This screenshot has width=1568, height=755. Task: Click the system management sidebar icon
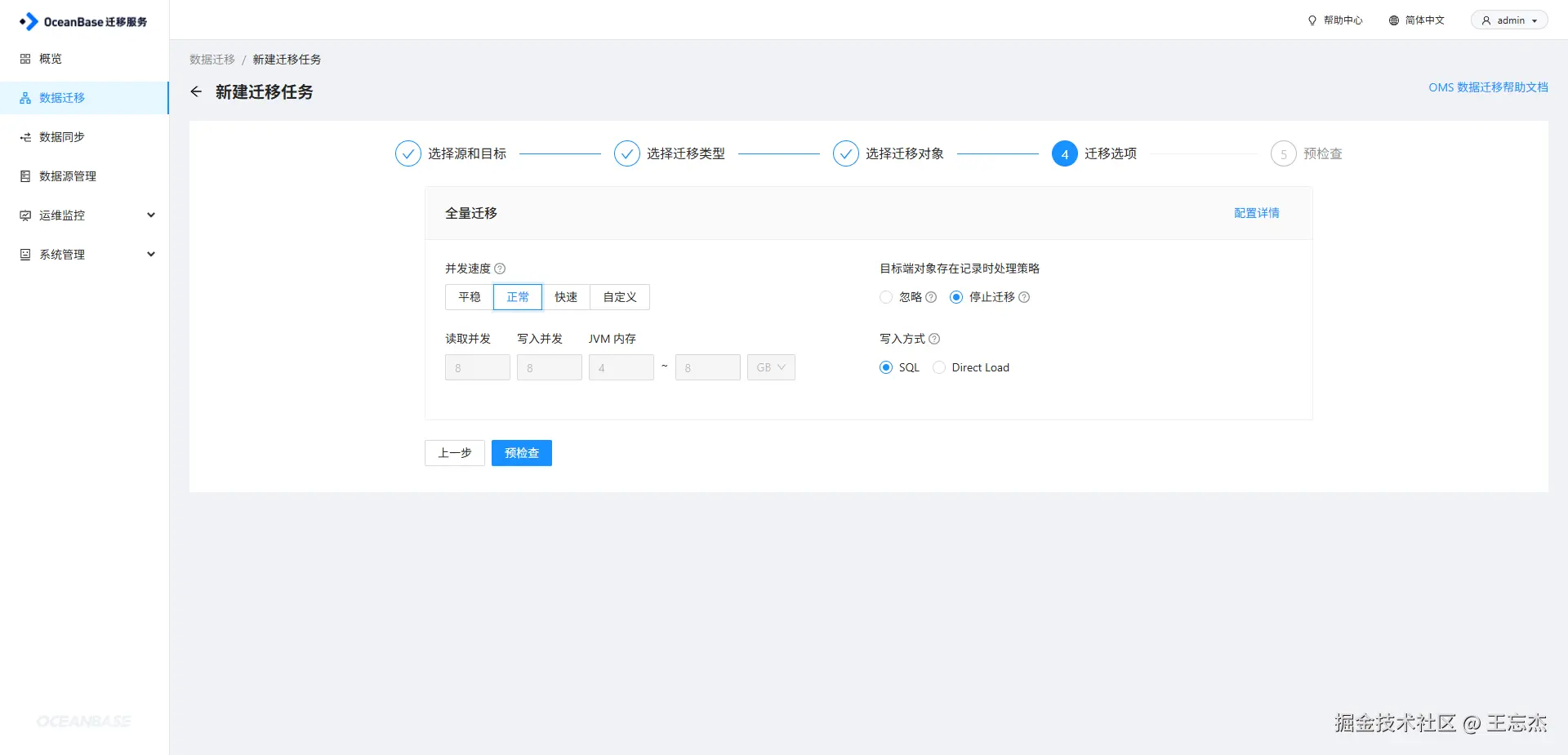[25, 255]
